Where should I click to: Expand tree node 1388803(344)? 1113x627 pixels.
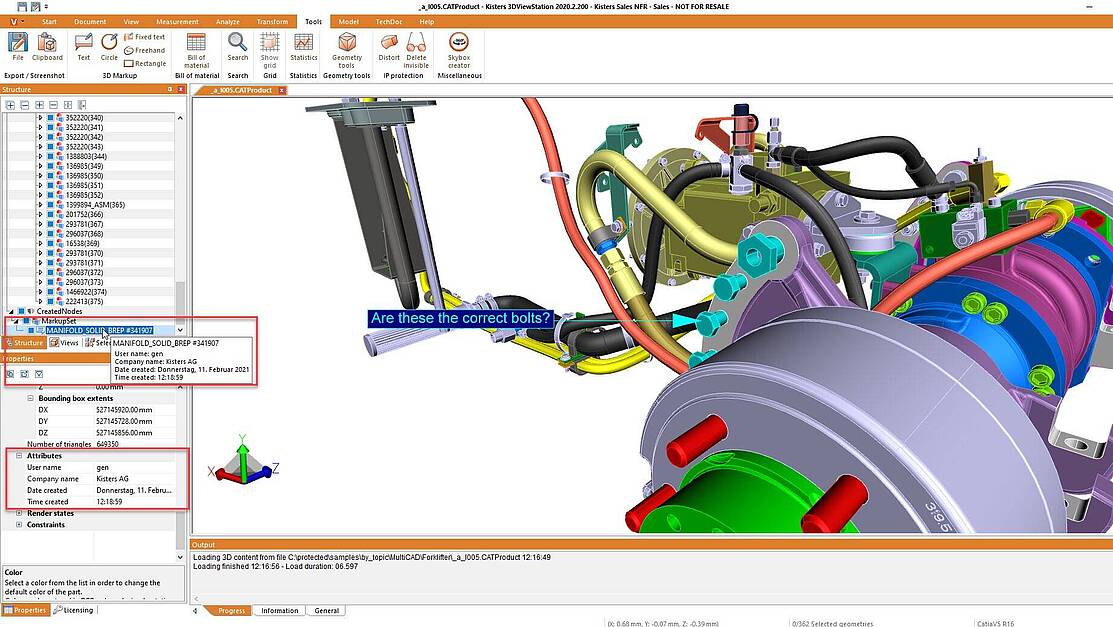click(x=40, y=156)
